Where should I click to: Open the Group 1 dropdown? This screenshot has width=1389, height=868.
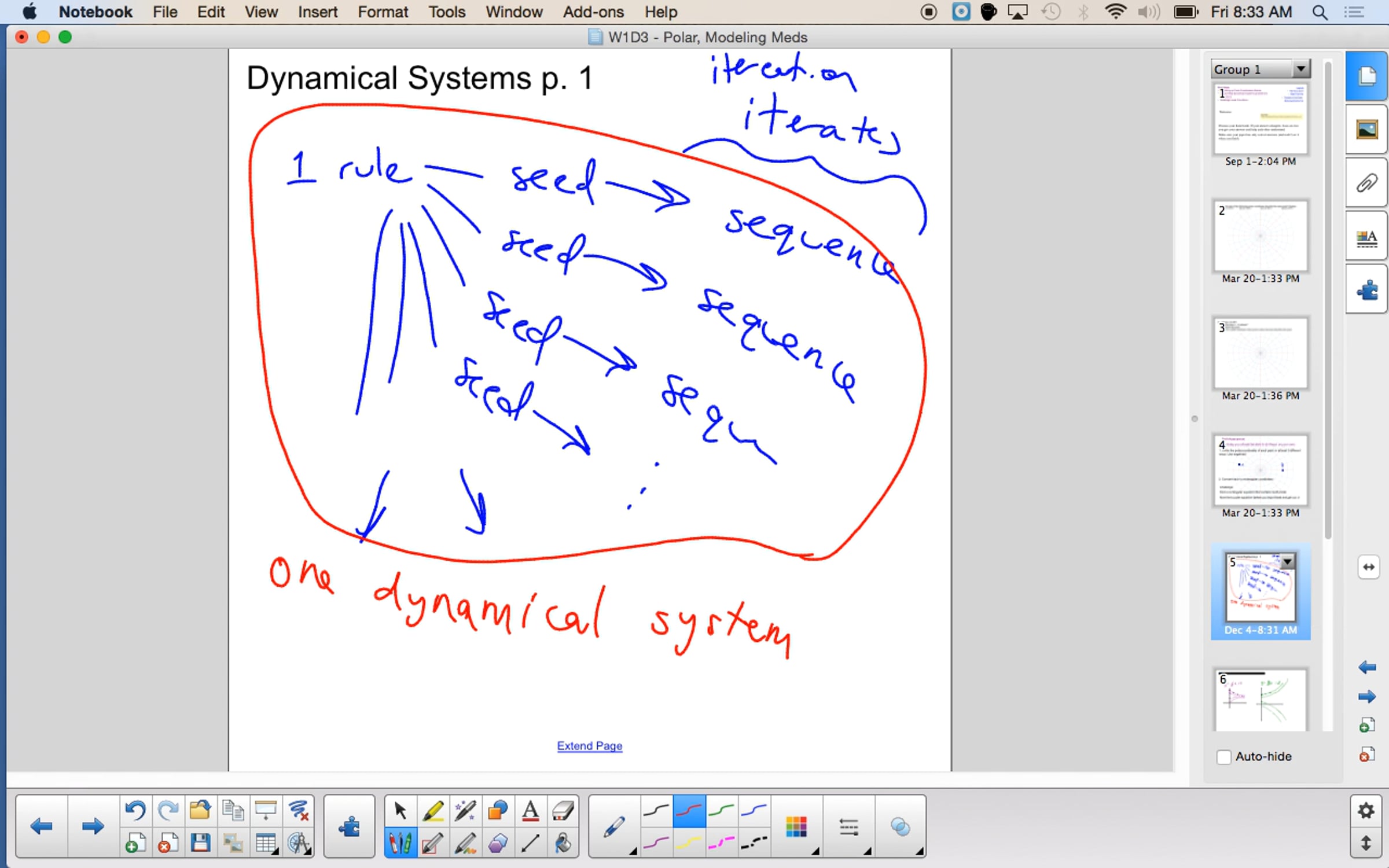[1300, 69]
